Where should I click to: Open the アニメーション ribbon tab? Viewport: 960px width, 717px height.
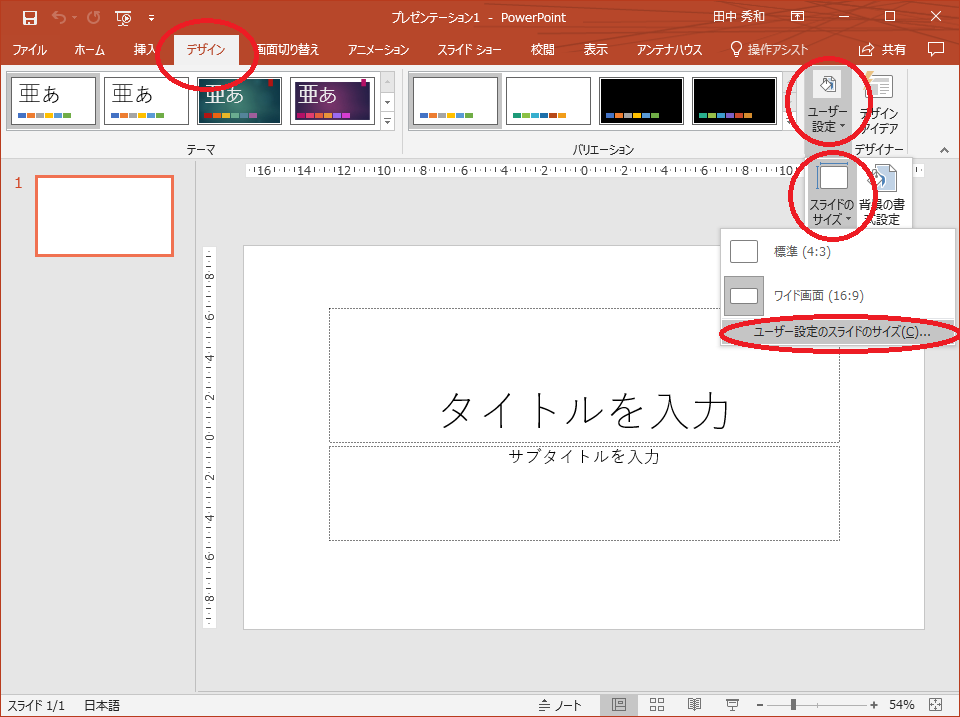(378, 49)
